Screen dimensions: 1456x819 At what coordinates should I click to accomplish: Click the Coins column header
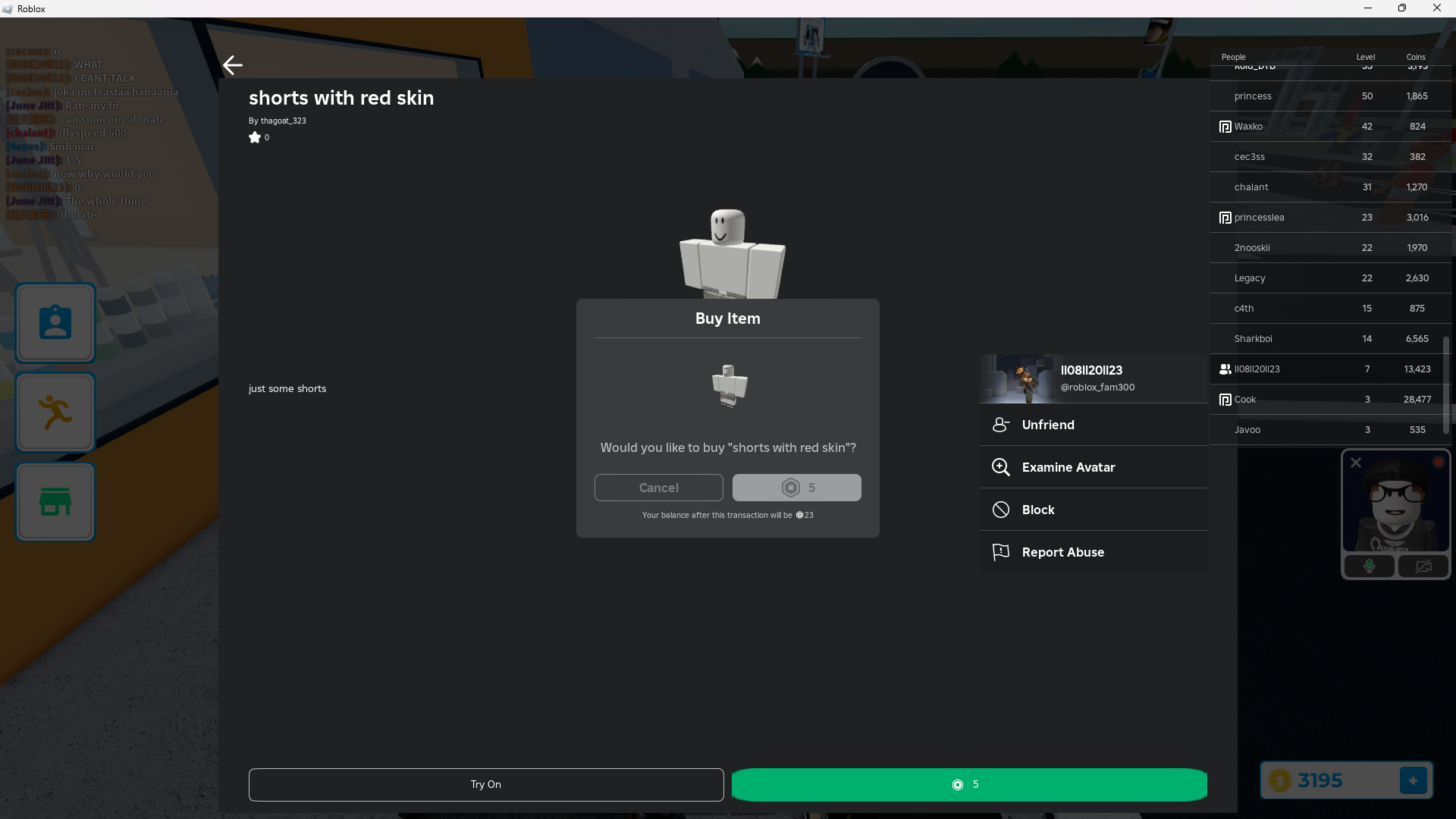pyautogui.click(x=1416, y=57)
